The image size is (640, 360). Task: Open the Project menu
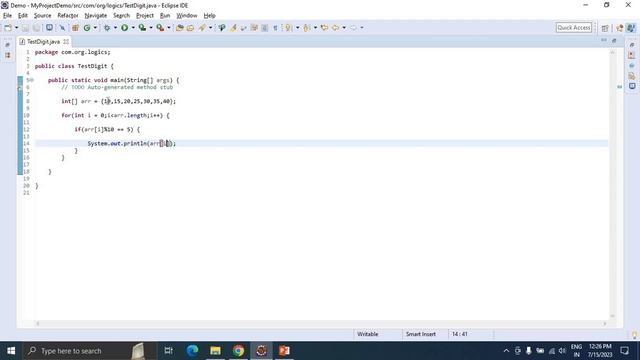tap(145, 16)
